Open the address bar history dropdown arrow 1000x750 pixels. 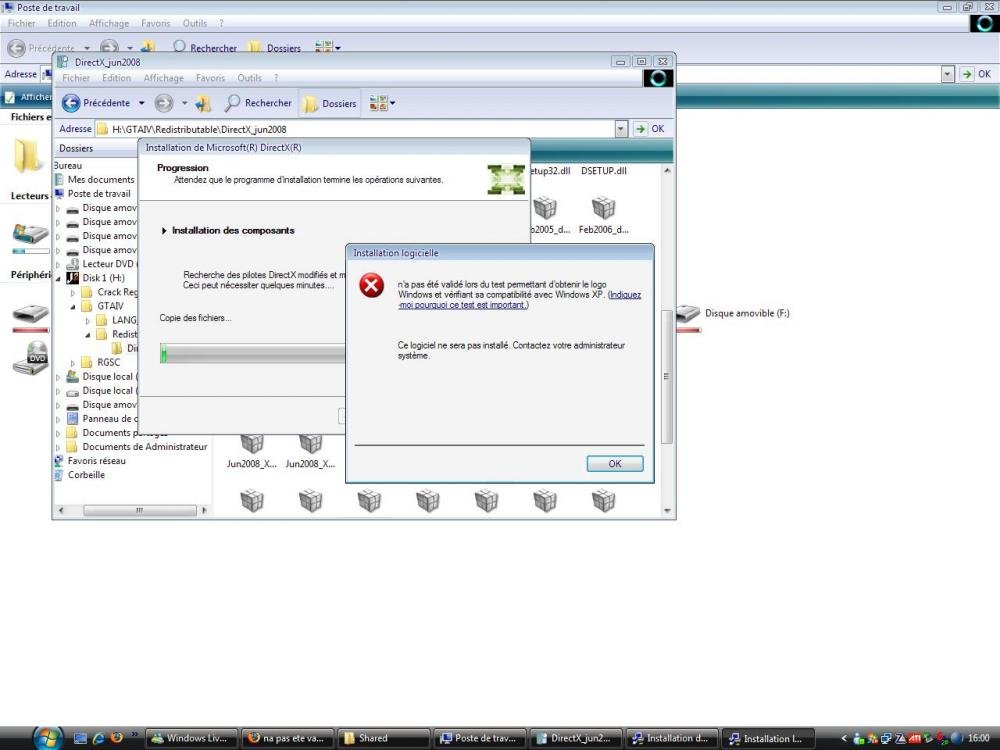click(621, 129)
